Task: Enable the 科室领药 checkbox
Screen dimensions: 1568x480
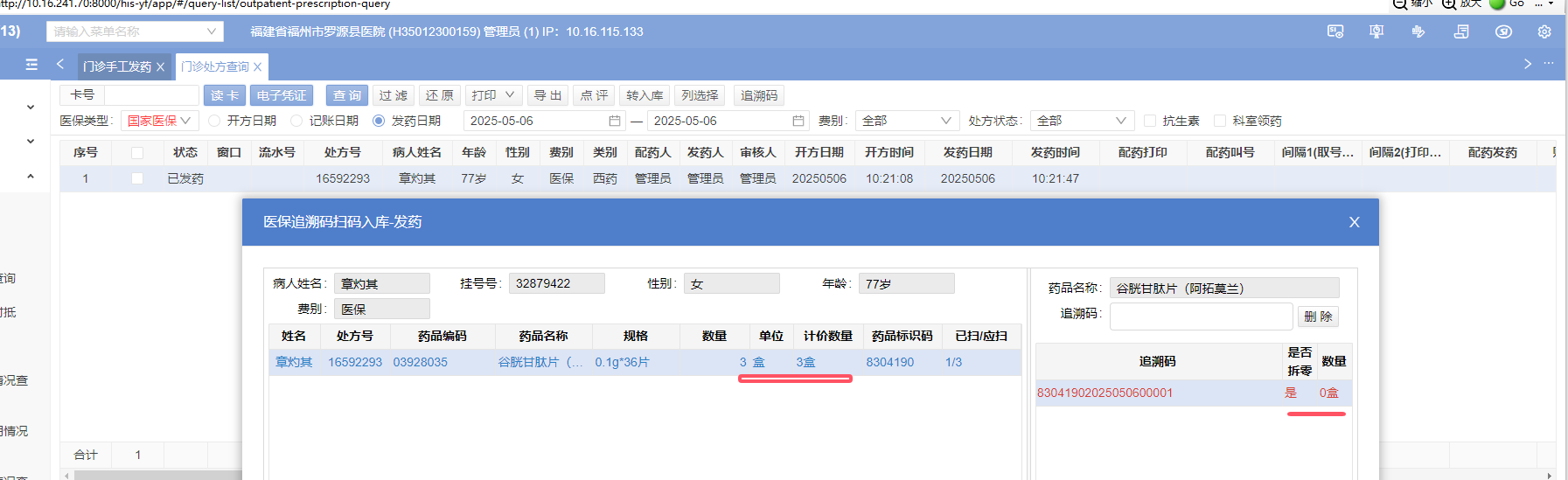Action: point(1220,121)
